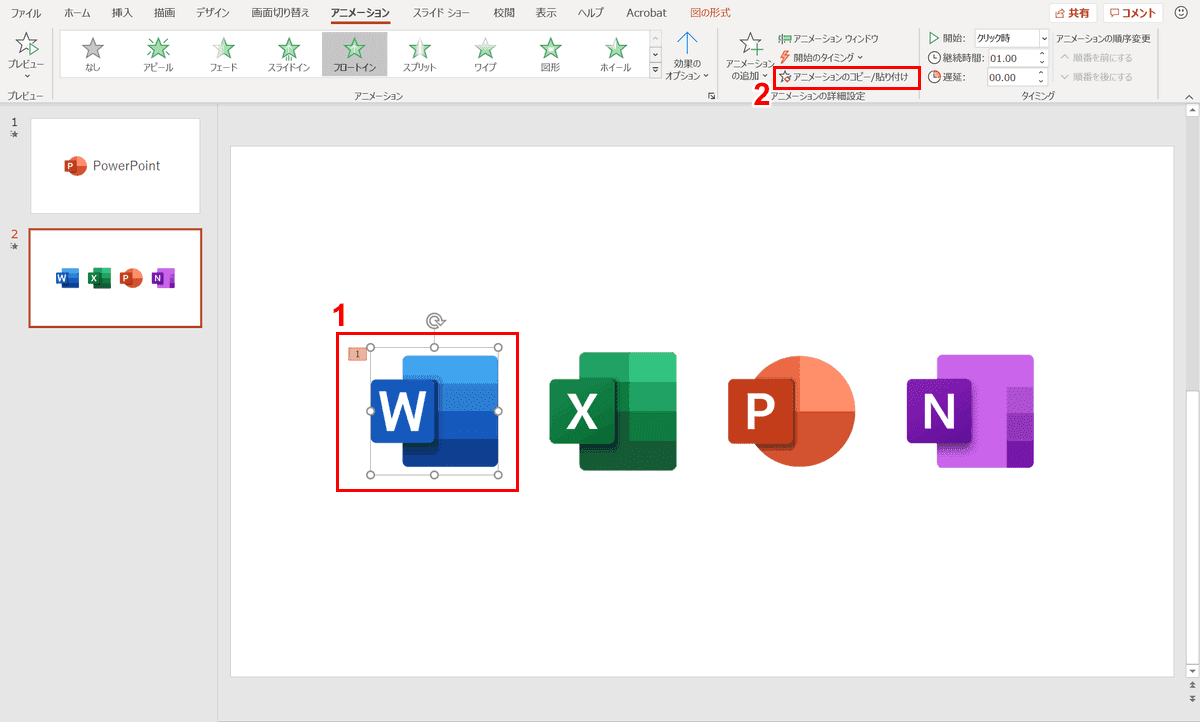This screenshot has height=722, width=1200.
Task: Select the なし (None) animation effect
Action: (93, 54)
